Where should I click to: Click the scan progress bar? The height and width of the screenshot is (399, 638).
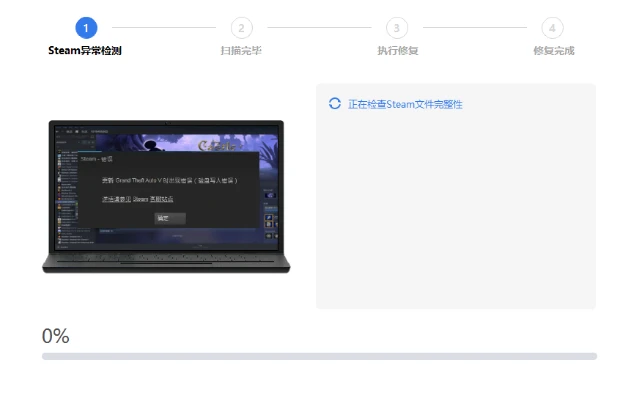(319, 356)
